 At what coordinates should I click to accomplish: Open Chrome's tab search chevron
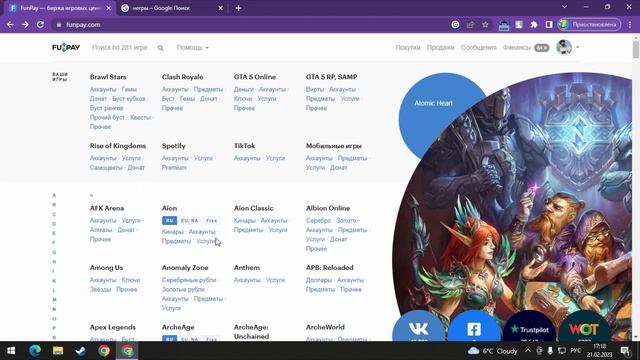point(564,7)
